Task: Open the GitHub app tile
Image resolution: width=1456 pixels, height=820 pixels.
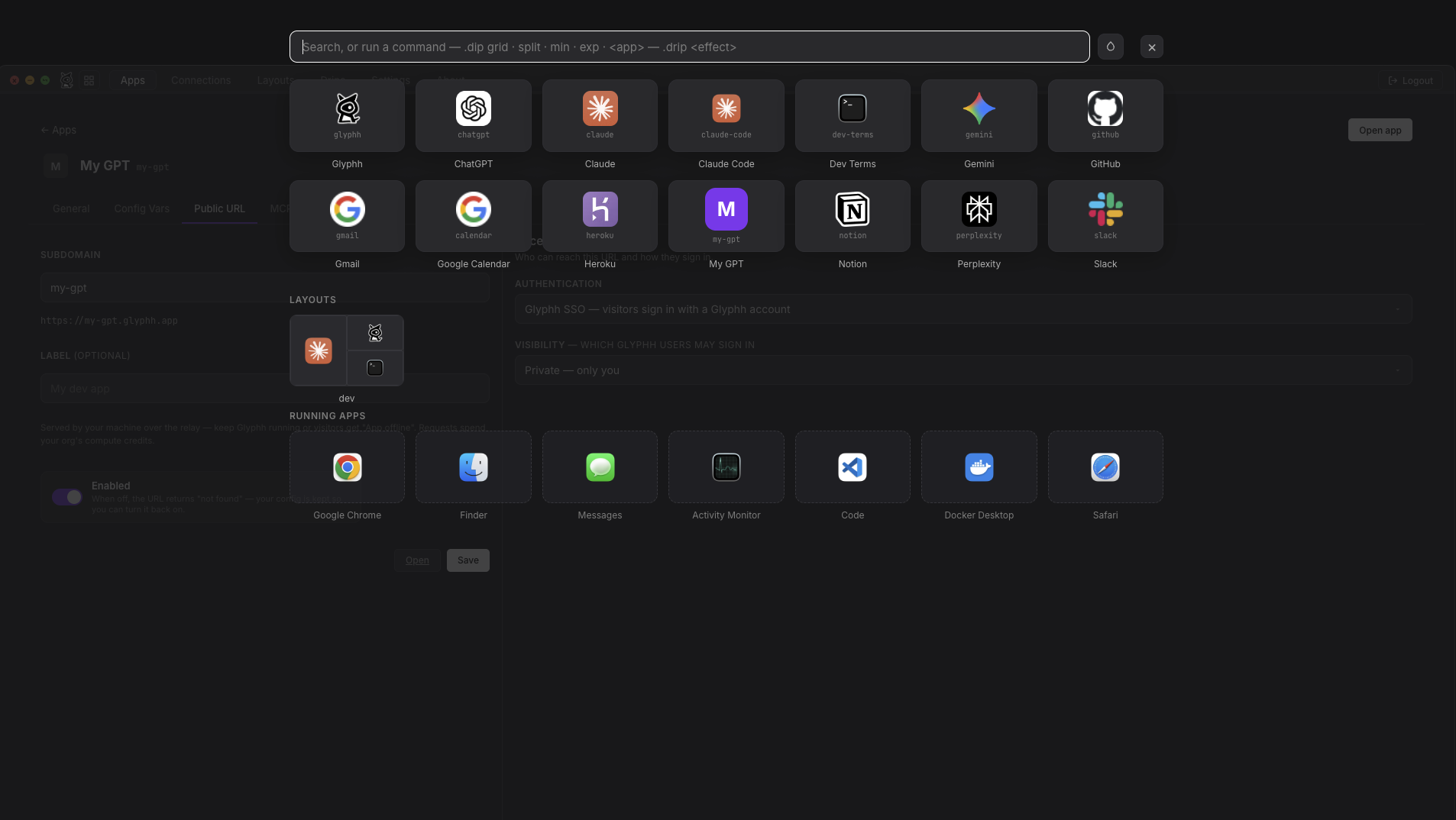Action: [1105, 115]
